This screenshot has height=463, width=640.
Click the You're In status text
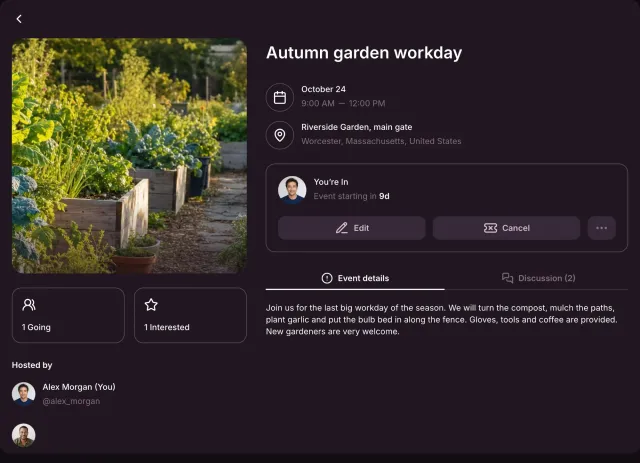coord(331,182)
